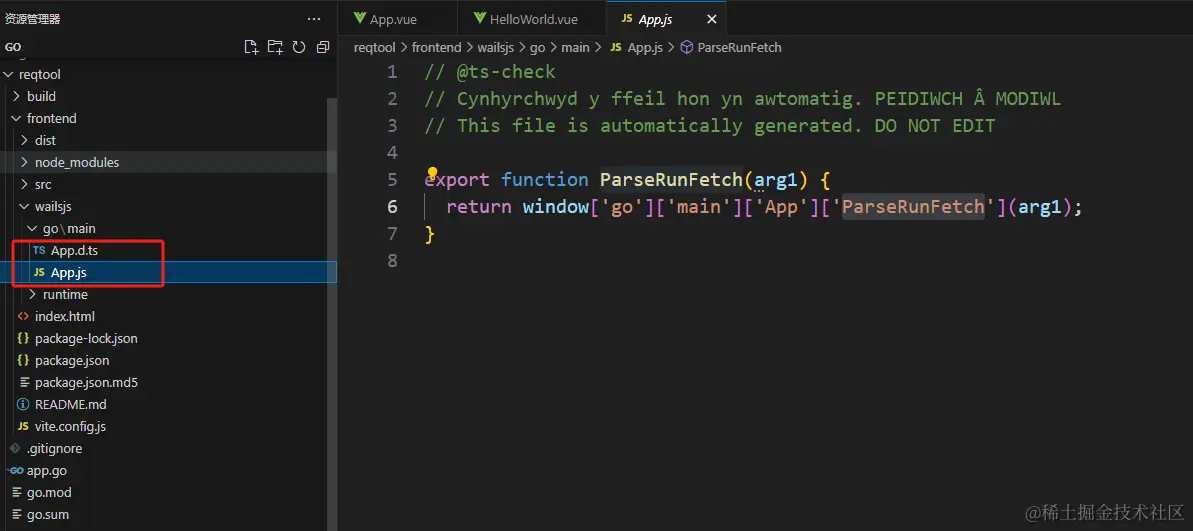Click the ParseRunFetch function name on line 5
This screenshot has width=1193, height=531.
(672, 180)
